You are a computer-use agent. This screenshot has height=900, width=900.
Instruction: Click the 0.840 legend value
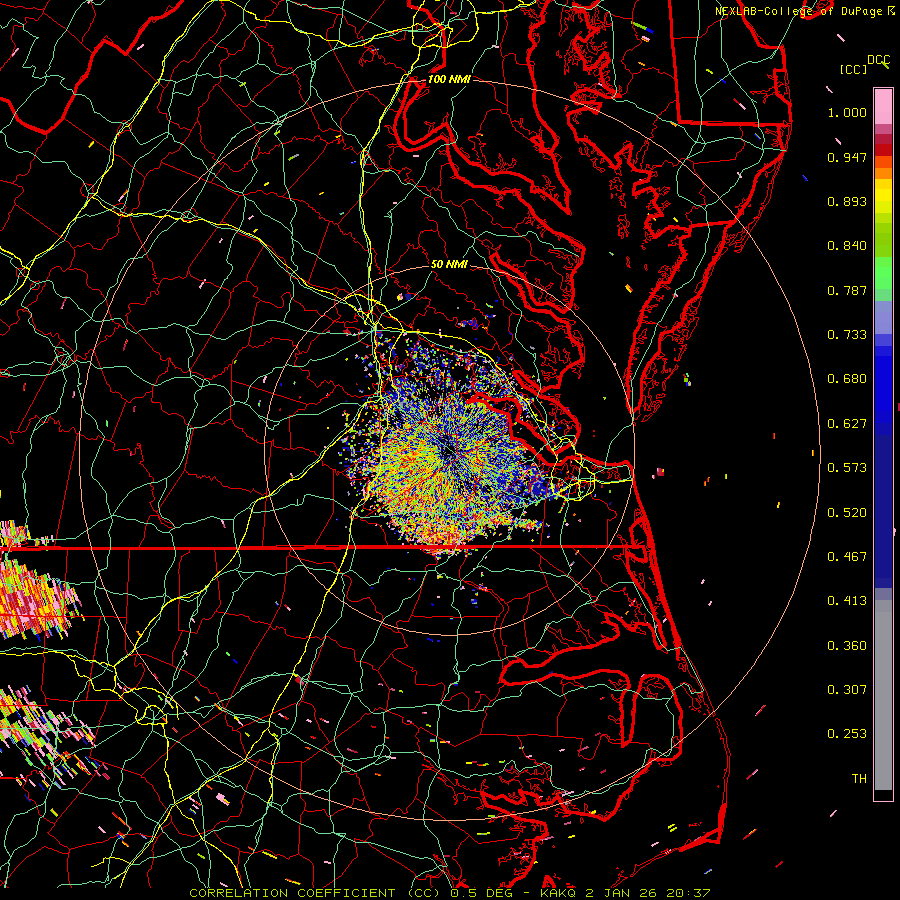coord(847,246)
